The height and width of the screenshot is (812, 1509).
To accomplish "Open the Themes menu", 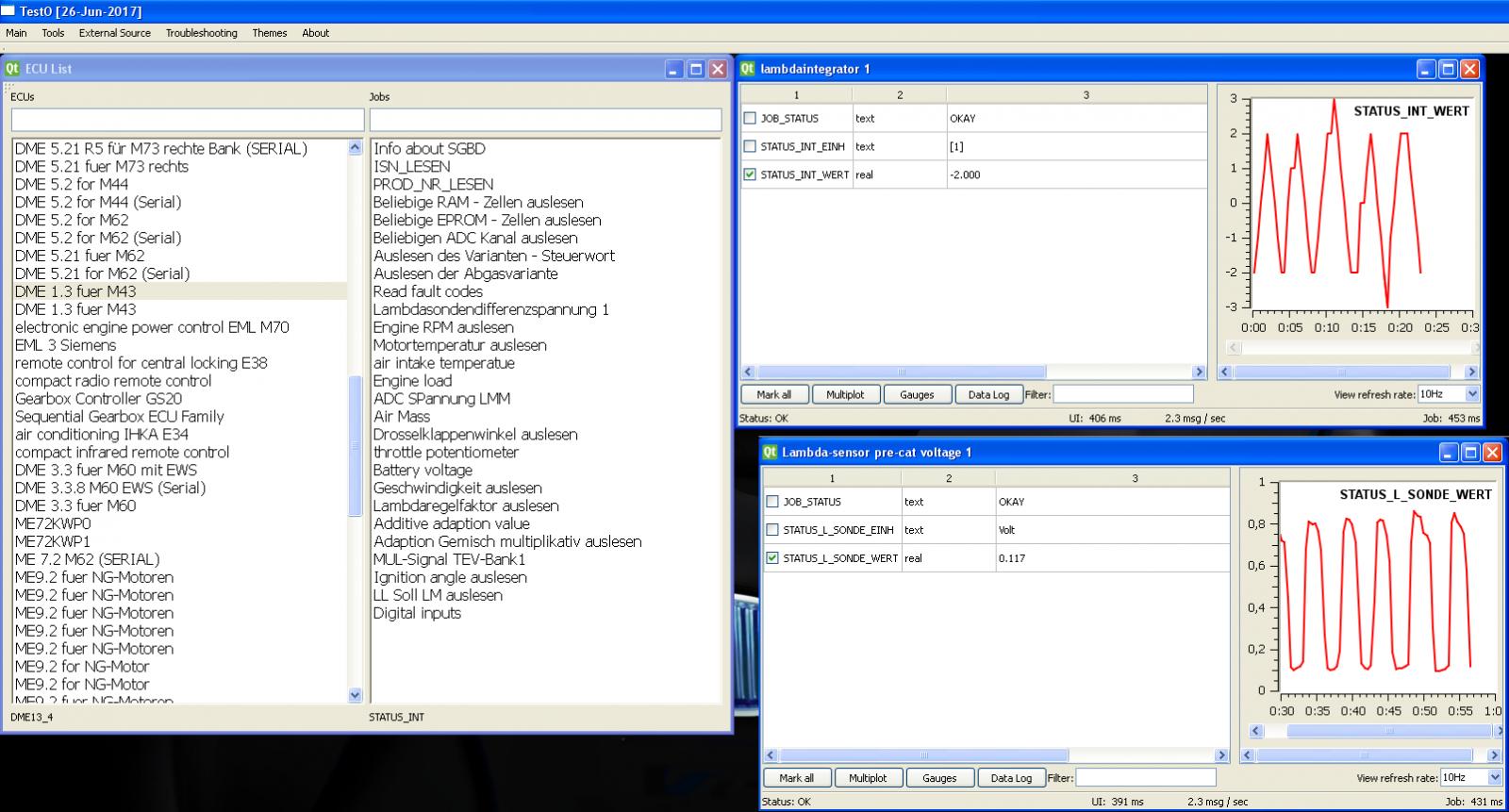I will 269,33.
